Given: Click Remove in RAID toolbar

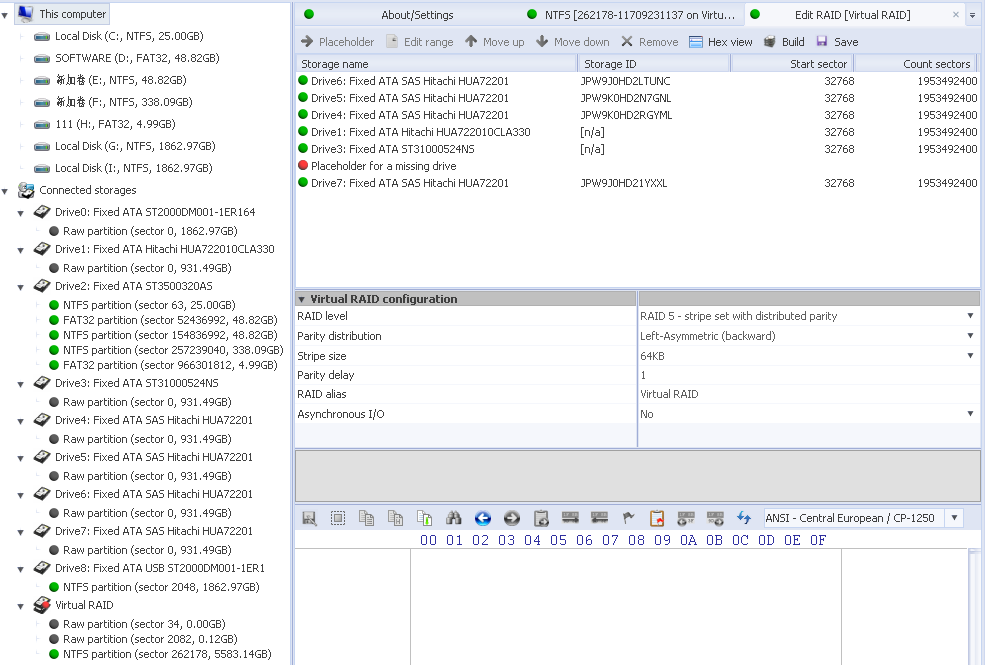Looking at the screenshot, I should point(650,42).
